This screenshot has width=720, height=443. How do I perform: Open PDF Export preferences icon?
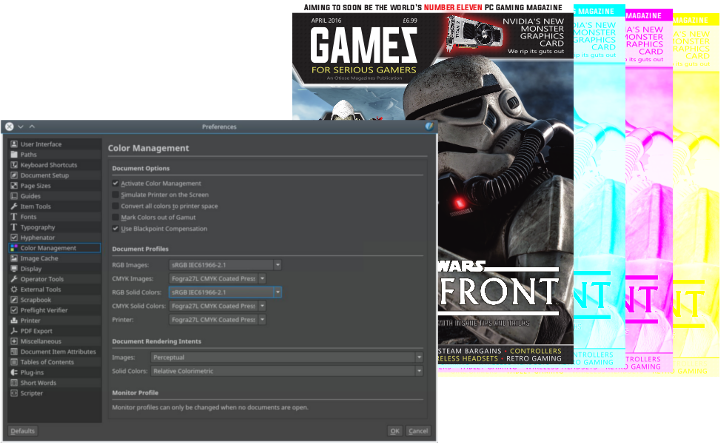point(14,331)
